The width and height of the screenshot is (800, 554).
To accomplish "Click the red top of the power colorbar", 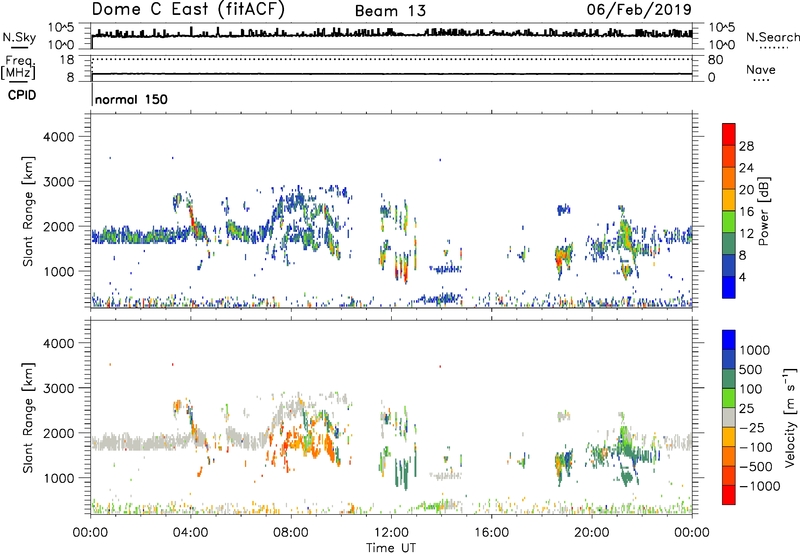I will 729,134.
